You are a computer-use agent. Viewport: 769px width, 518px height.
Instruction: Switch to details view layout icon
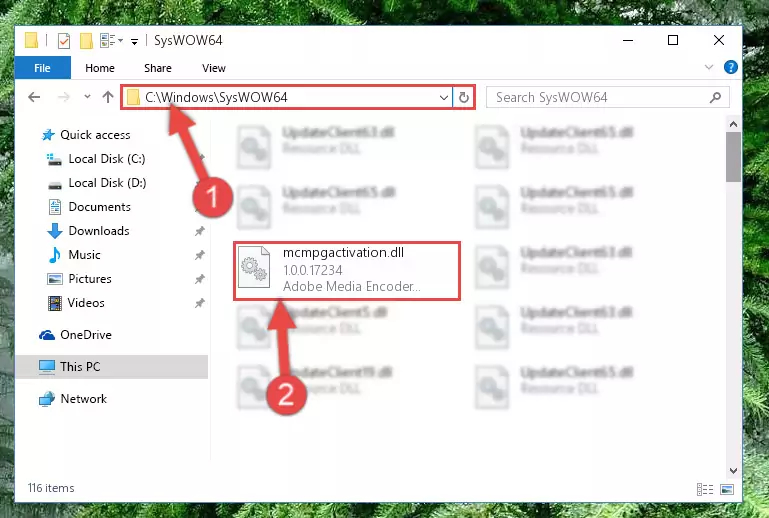(x=705, y=489)
